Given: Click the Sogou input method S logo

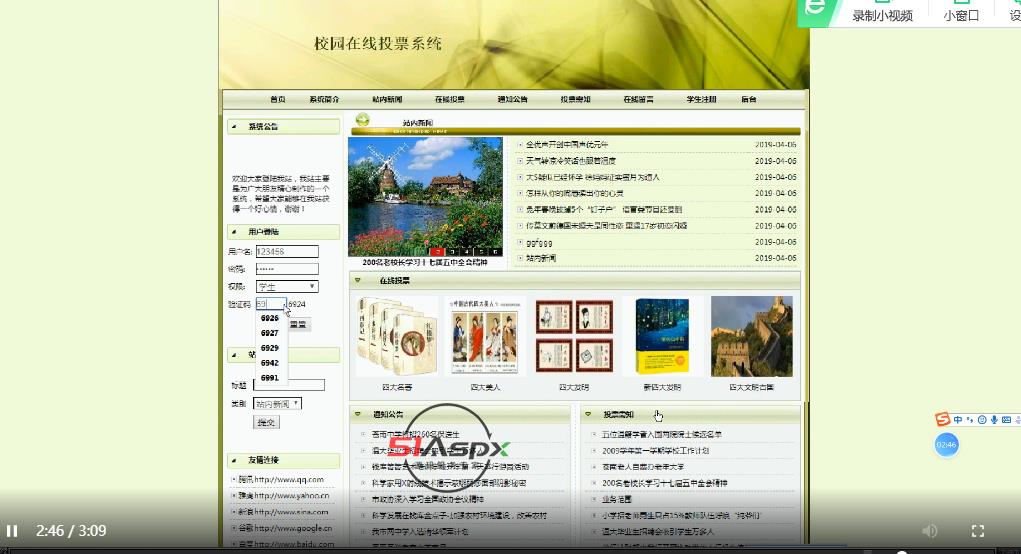Looking at the screenshot, I should click(x=942, y=419).
